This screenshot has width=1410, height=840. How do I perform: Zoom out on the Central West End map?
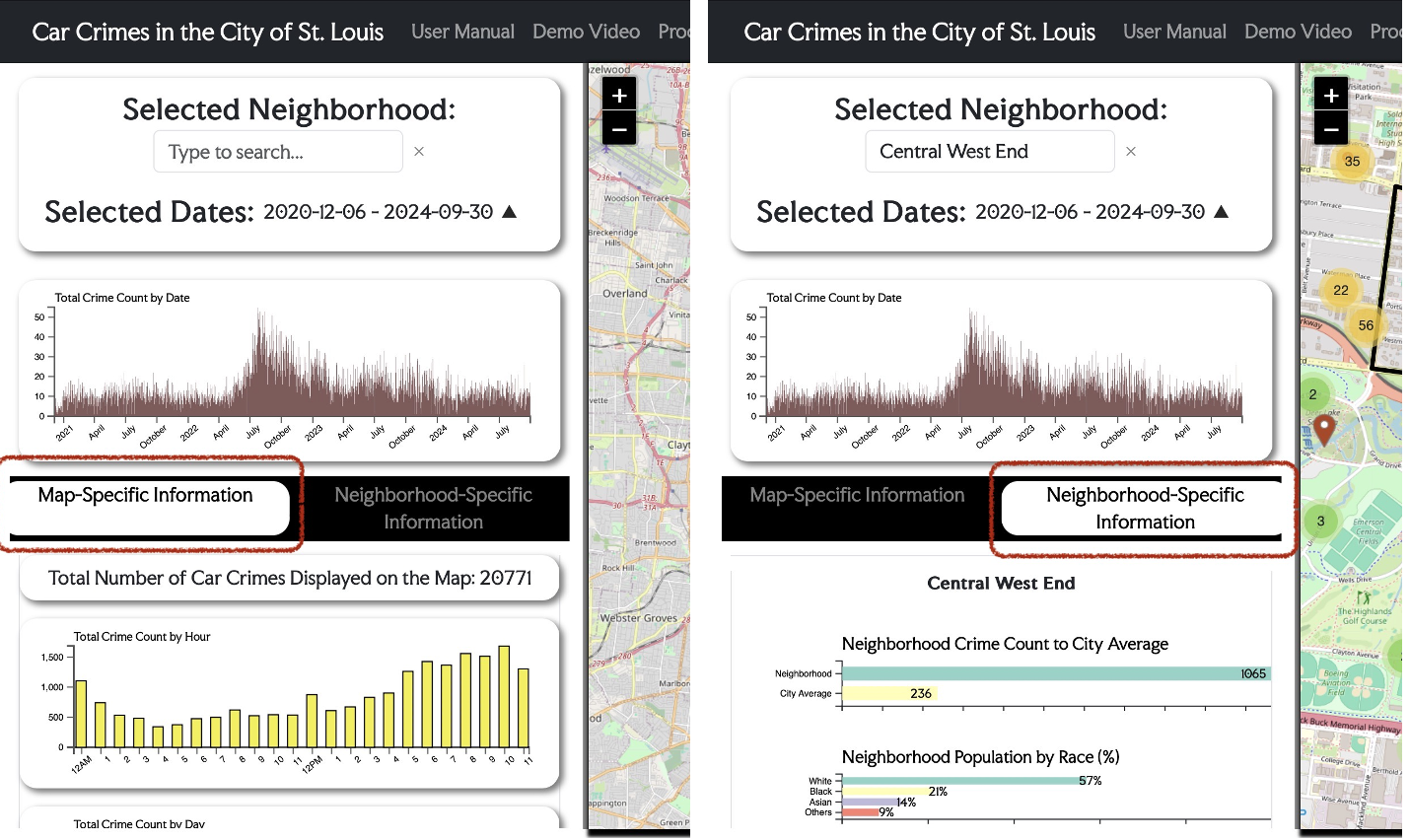[x=1331, y=129]
